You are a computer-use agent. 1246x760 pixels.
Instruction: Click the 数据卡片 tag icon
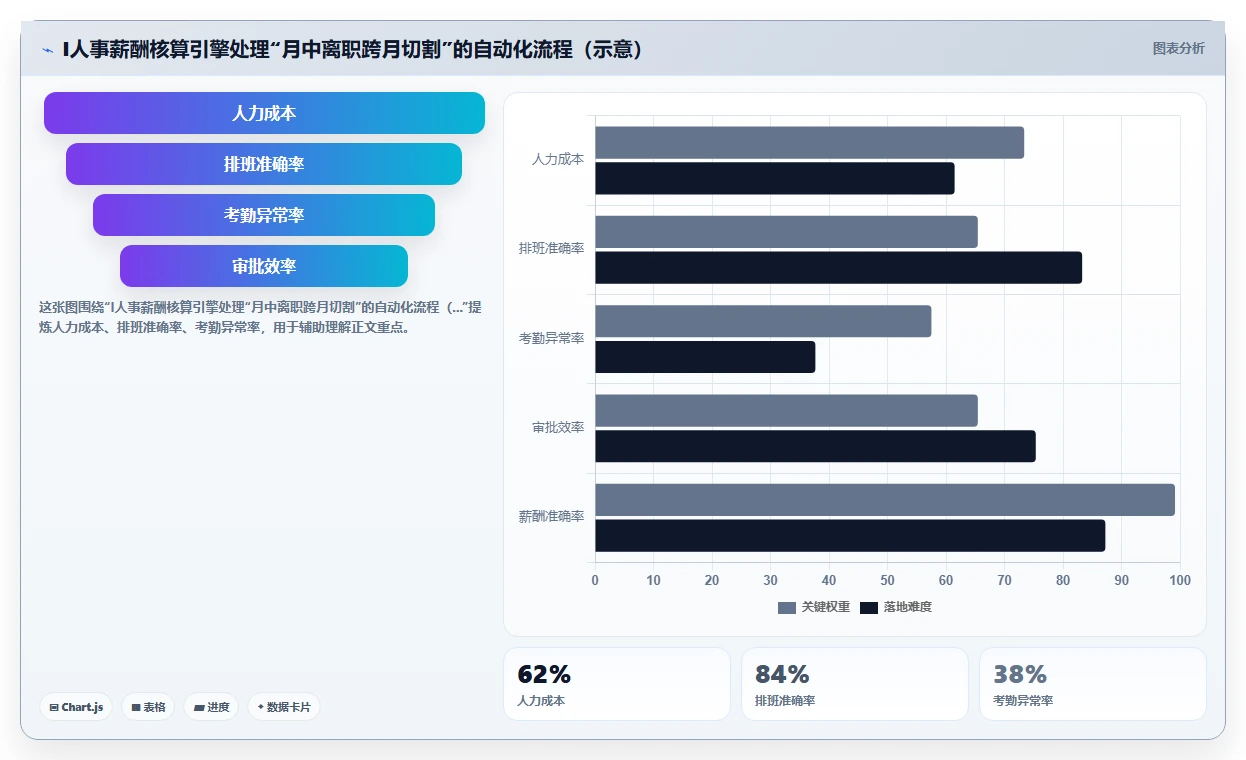tap(261, 707)
